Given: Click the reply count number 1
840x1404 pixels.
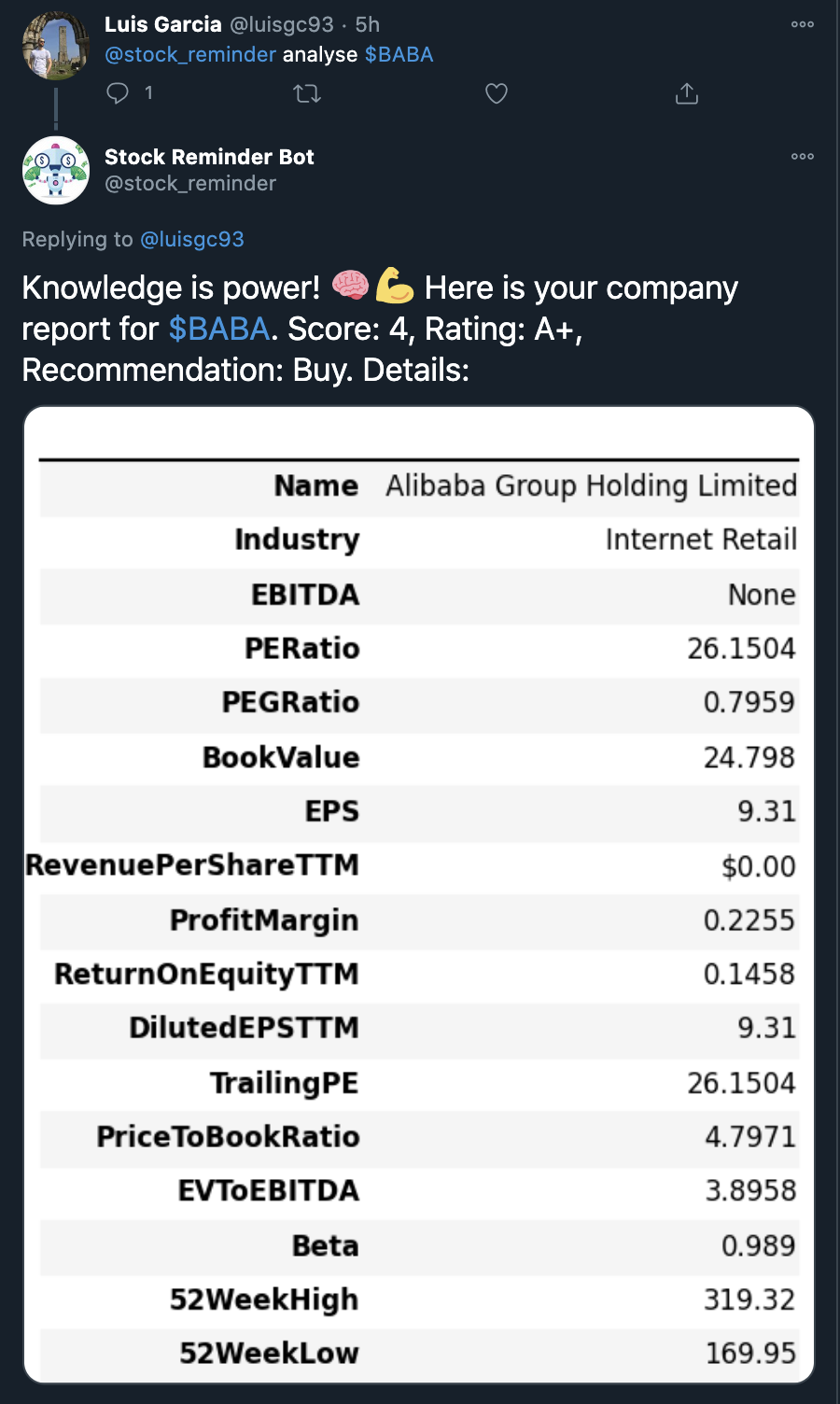Looking at the screenshot, I should click(x=148, y=92).
